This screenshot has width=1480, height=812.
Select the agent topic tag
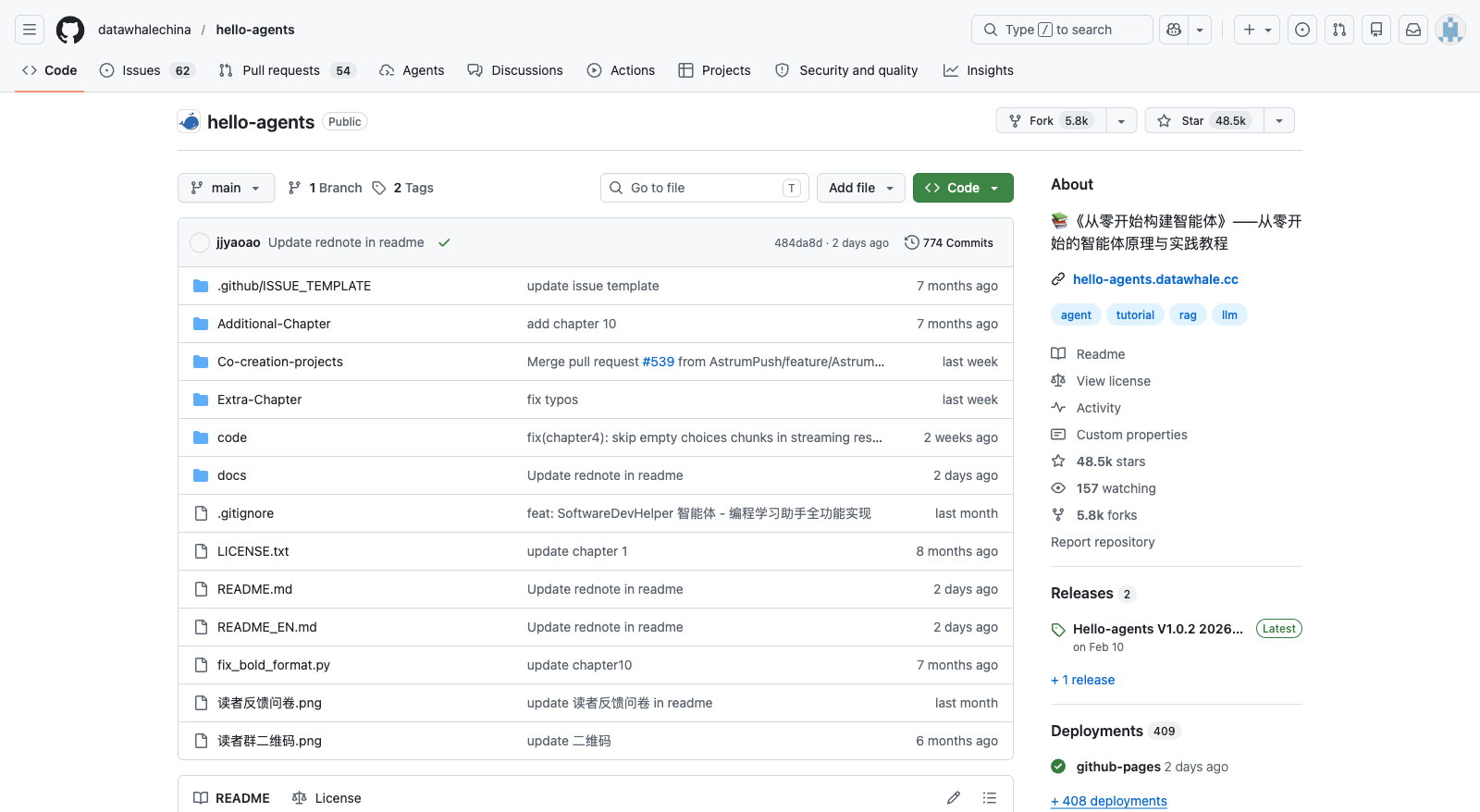click(1076, 315)
